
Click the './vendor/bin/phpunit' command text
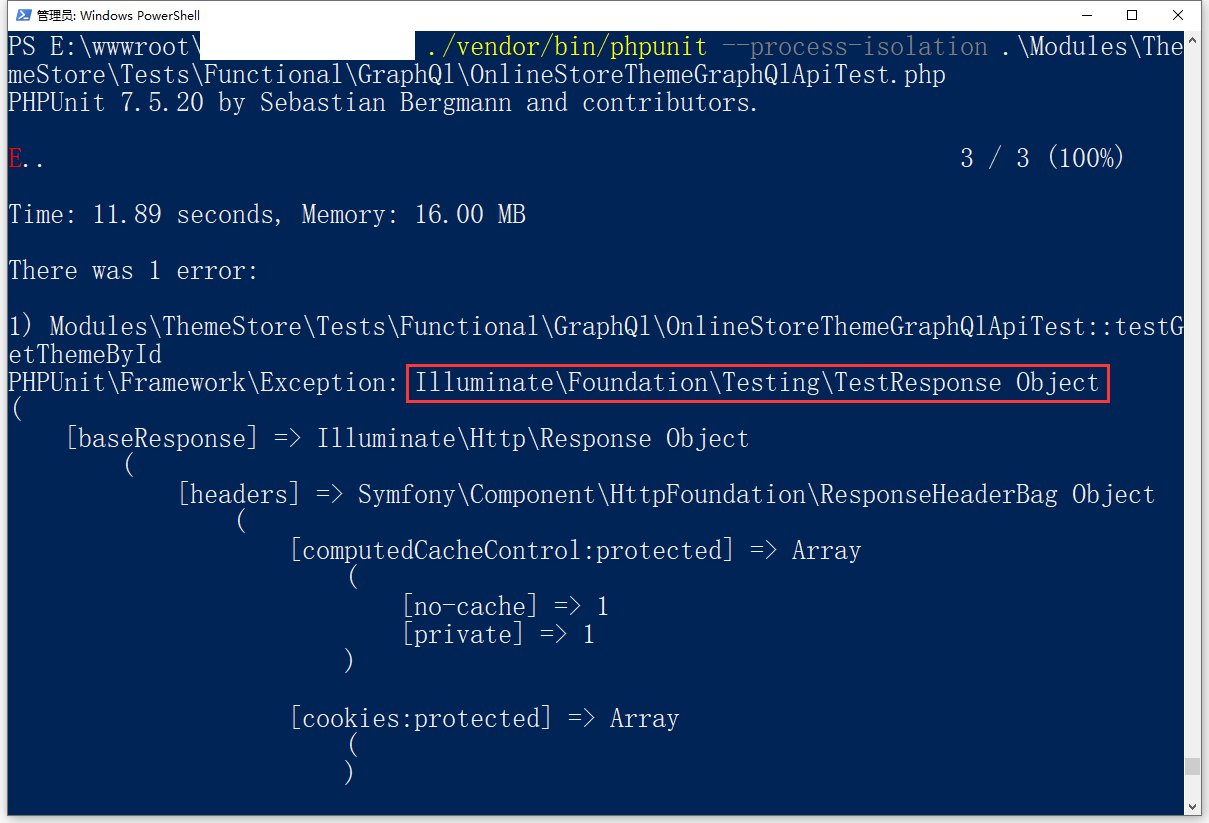[566, 46]
